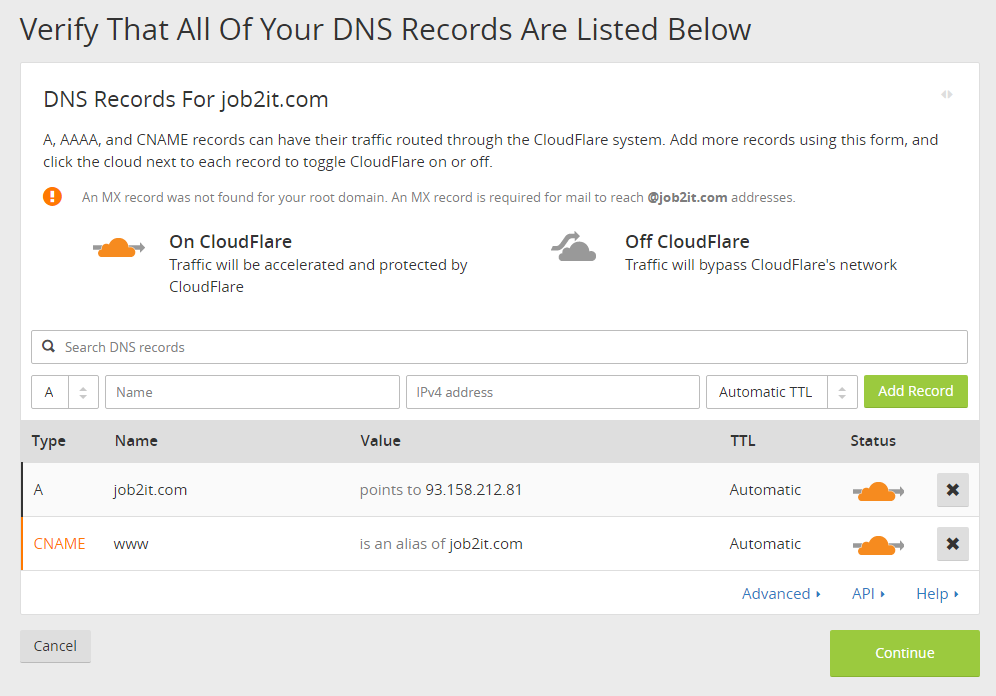Click the Add Record button

click(915, 391)
